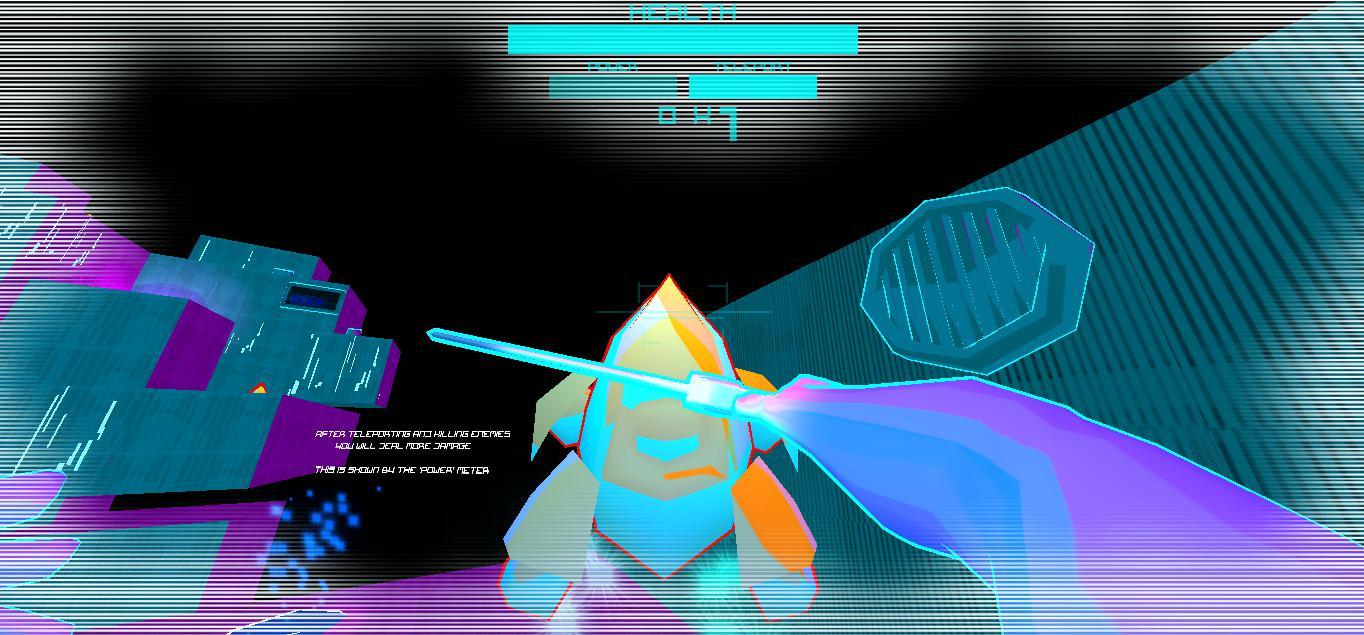
Task: Click the octagonal grated vent on wall
Action: click(x=976, y=280)
